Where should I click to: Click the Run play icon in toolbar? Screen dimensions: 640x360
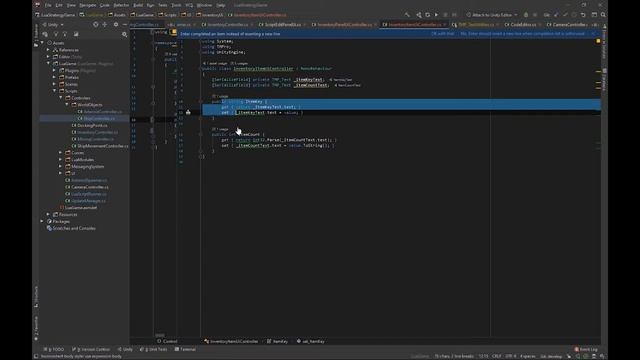(x=436, y=15)
